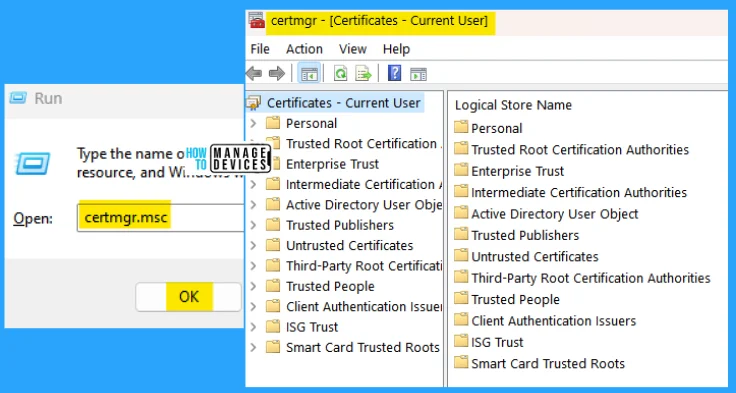
Task: Click Personal folder icon in right pane
Action: [461, 127]
